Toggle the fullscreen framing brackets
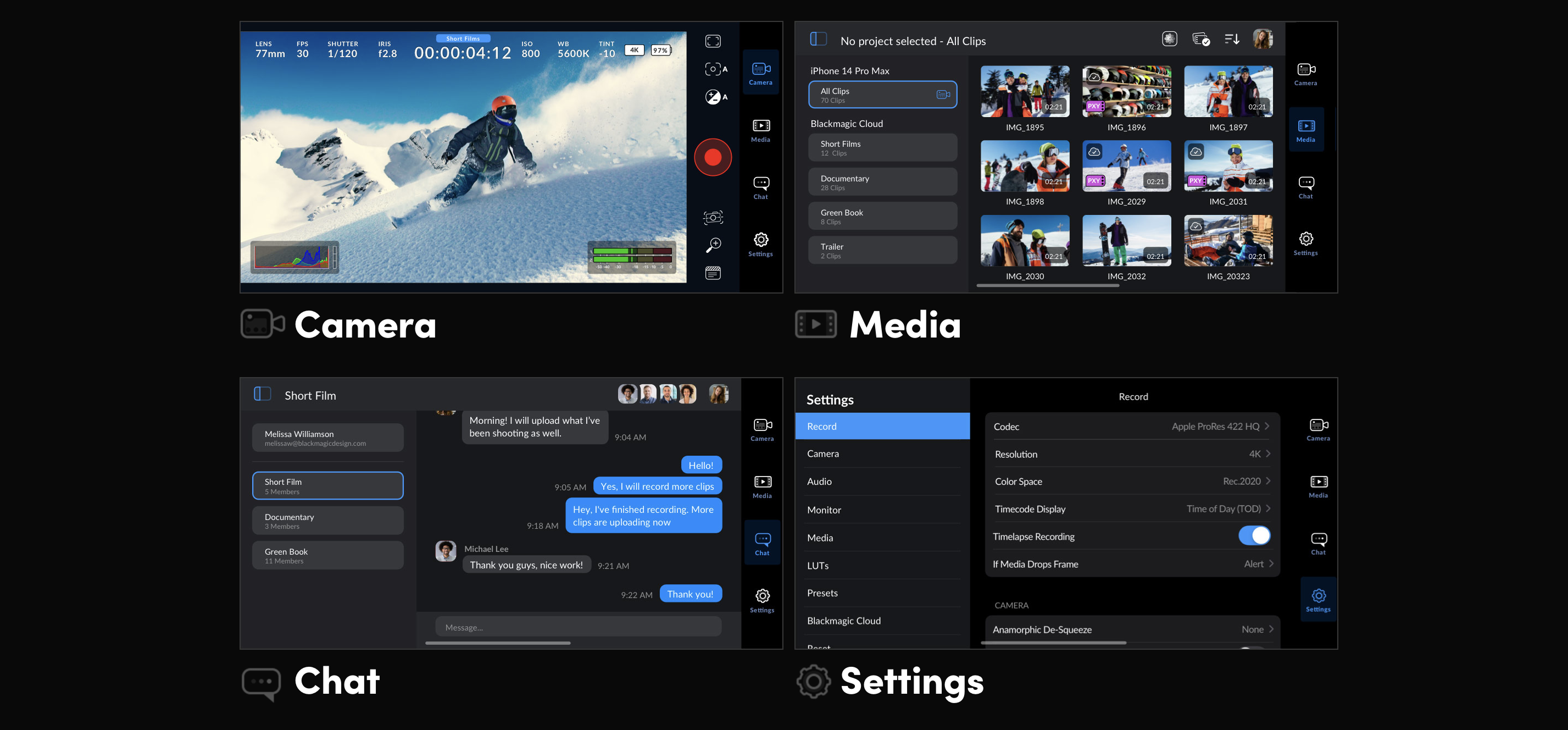The width and height of the screenshot is (1568, 730). click(x=712, y=40)
